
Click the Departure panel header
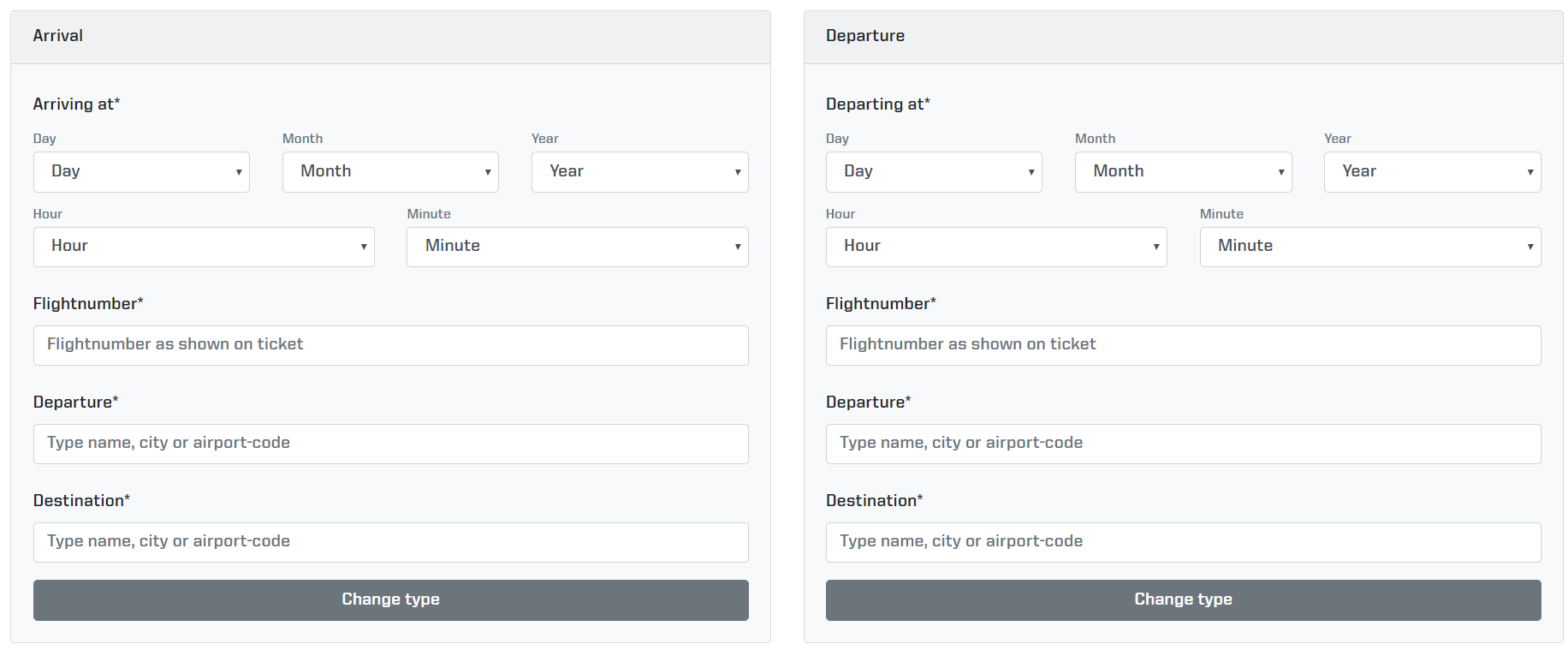(x=1183, y=37)
